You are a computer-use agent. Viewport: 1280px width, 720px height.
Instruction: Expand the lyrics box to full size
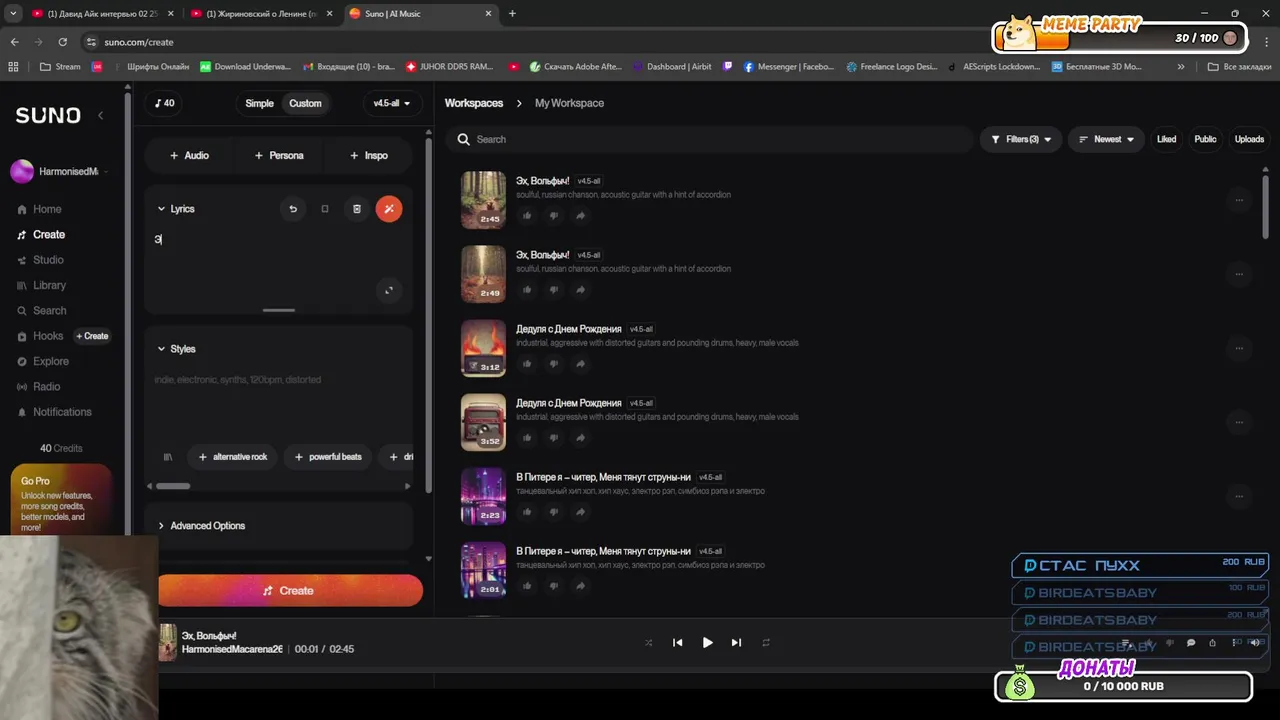tap(389, 290)
